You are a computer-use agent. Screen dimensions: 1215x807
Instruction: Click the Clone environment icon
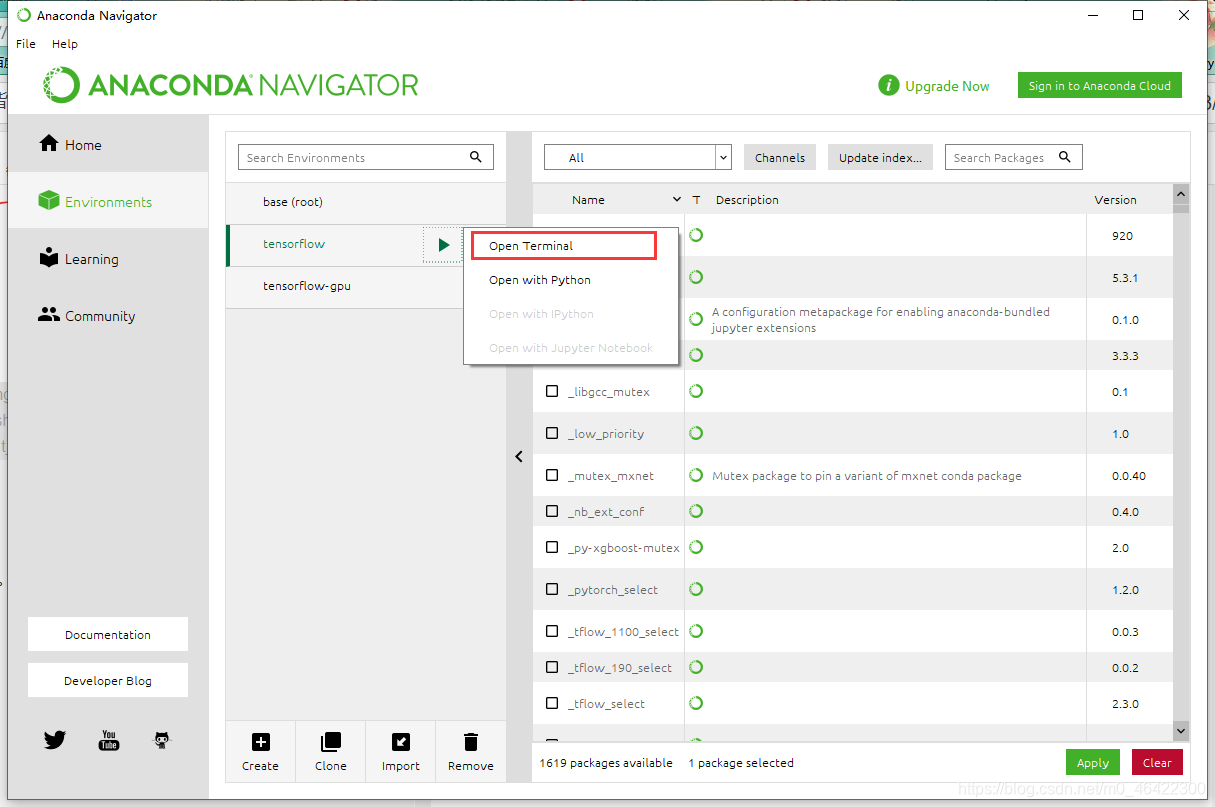(330, 742)
